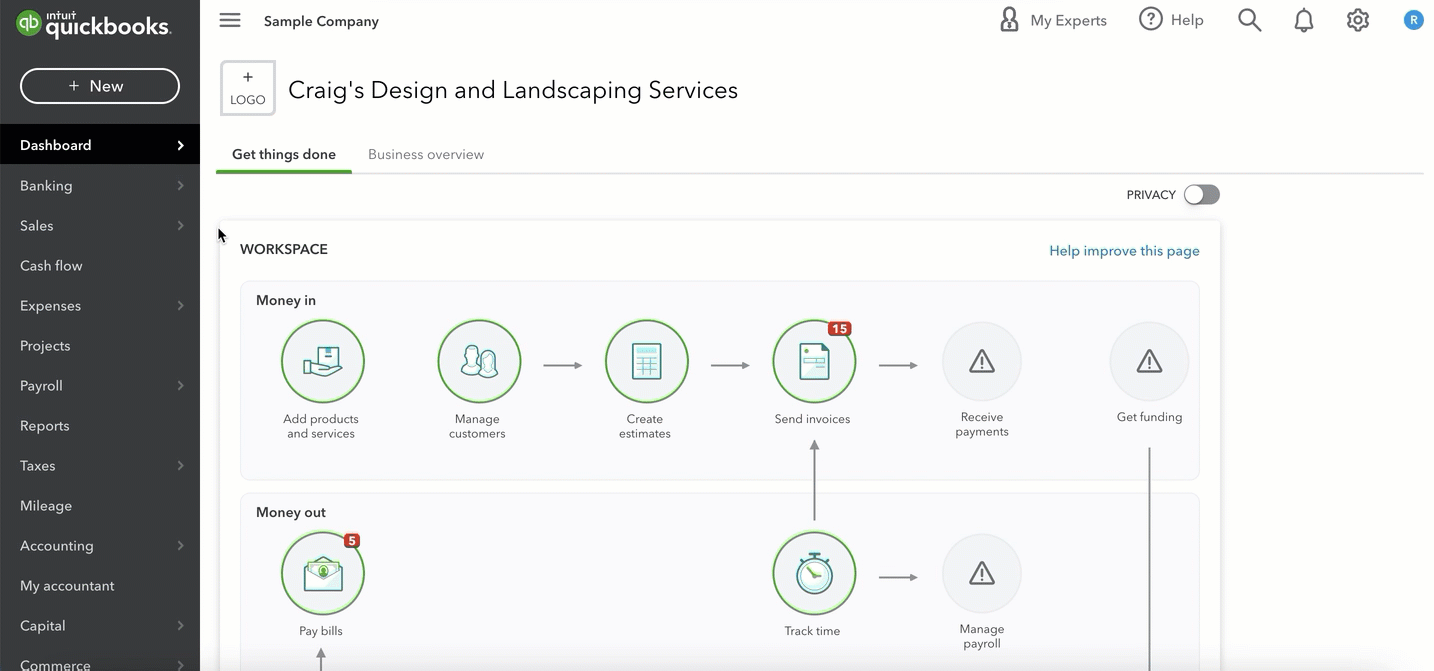The image size is (1434, 671).
Task: Open the hamburger navigation menu icon
Action: click(230, 20)
